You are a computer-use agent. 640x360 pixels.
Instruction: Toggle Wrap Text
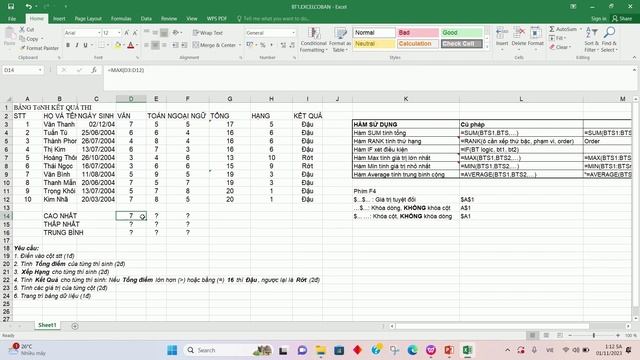click(x=208, y=33)
